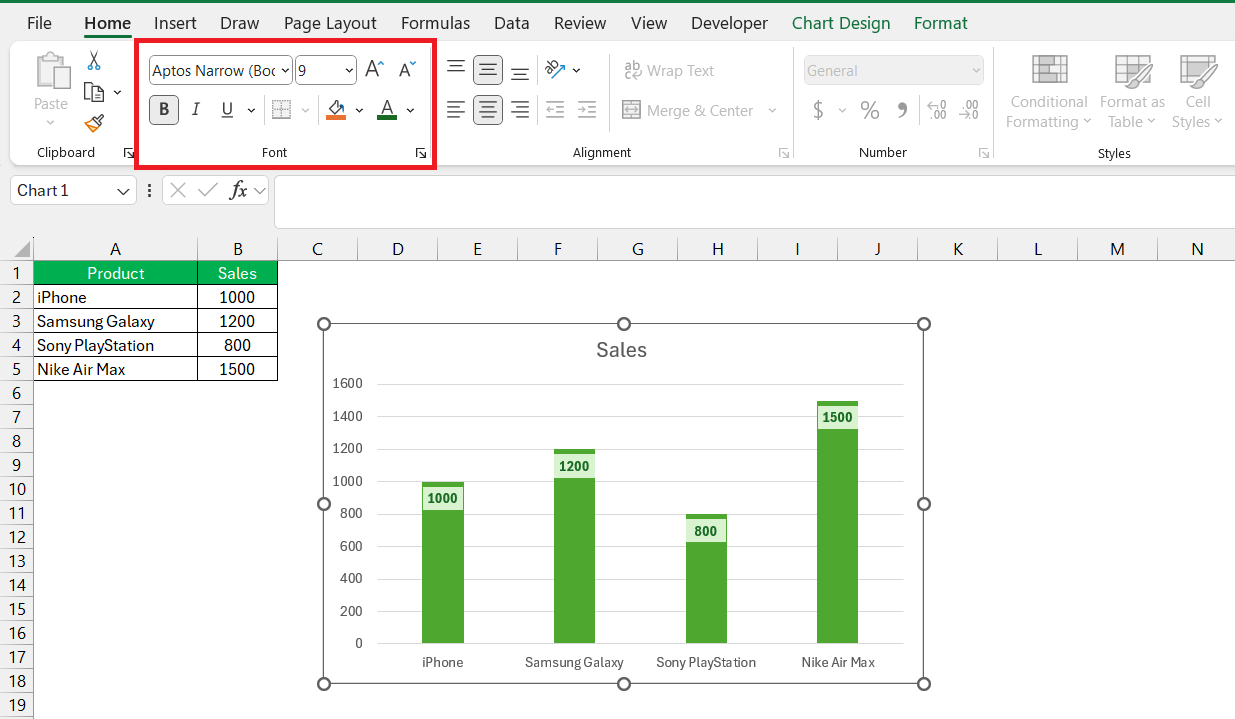The width and height of the screenshot is (1235, 719).
Task: Switch to the Insert tab
Action: [x=175, y=23]
